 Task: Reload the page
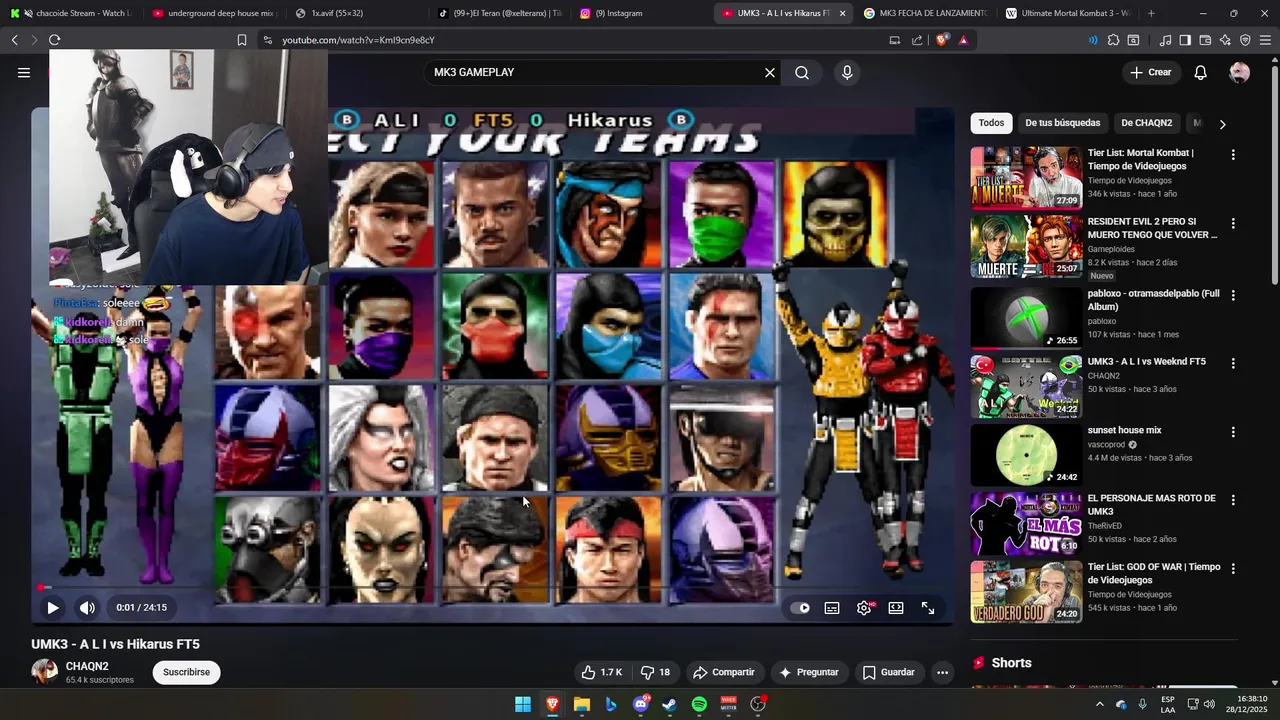[54, 40]
